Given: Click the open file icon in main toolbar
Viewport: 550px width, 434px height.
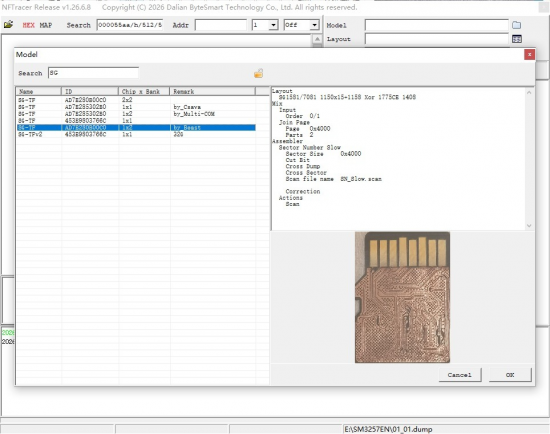Looking at the screenshot, I should pos(8,25).
